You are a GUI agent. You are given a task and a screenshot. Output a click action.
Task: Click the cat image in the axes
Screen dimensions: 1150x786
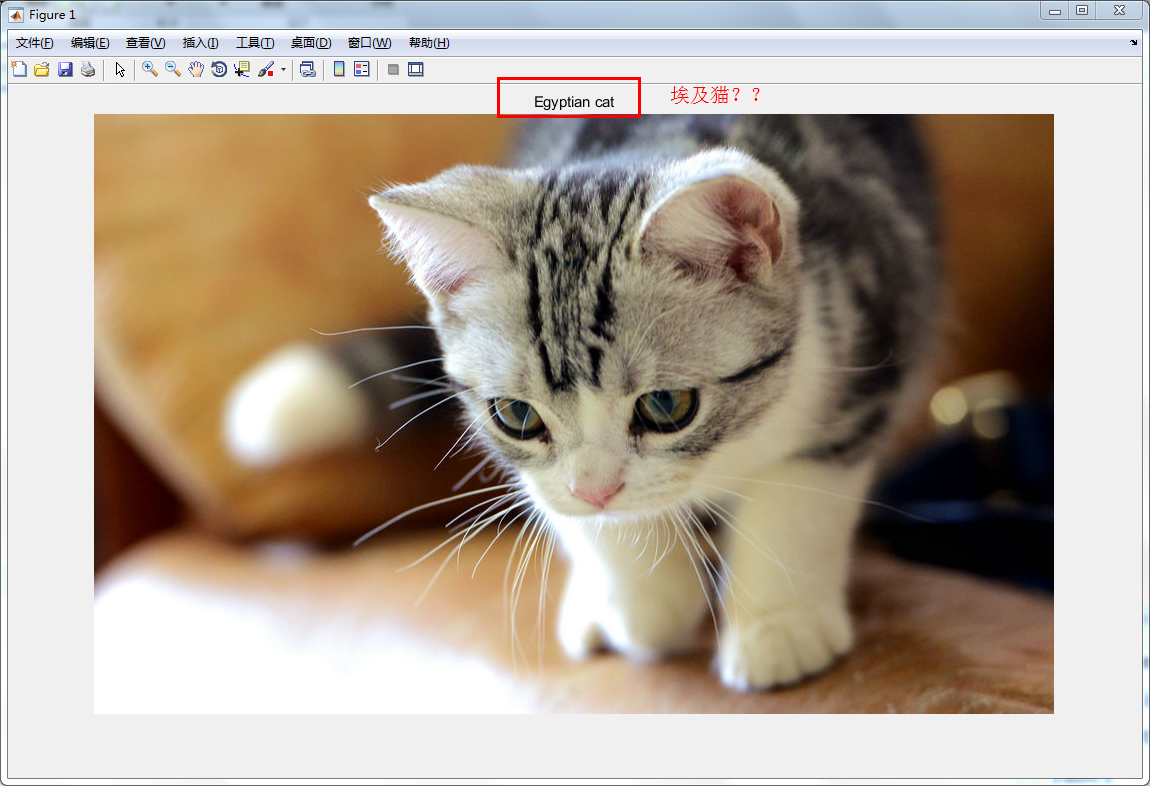pyautogui.click(x=574, y=414)
